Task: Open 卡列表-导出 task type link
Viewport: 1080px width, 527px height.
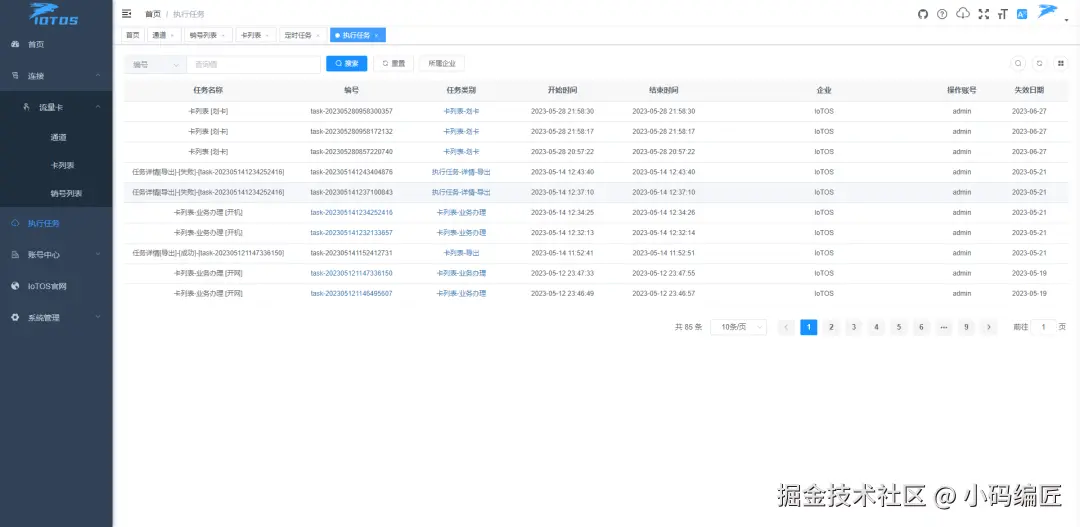Action: [461, 253]
